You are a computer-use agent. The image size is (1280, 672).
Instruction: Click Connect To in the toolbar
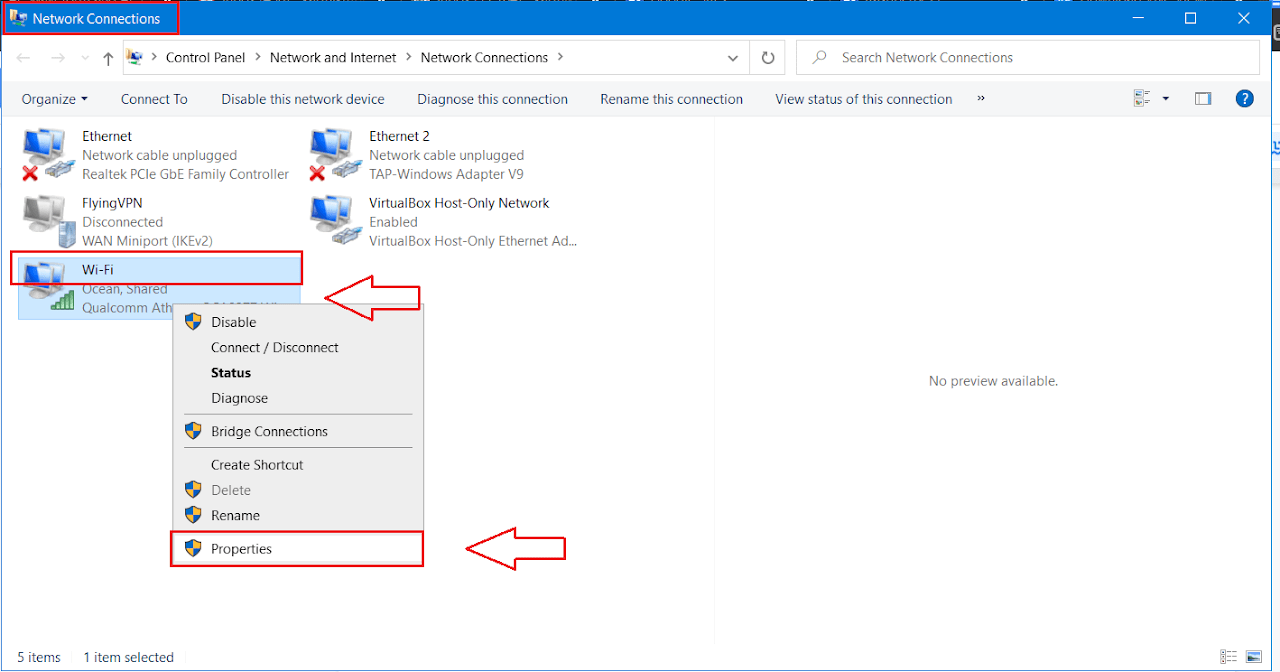pyautogui.click(x=154, y=99)
